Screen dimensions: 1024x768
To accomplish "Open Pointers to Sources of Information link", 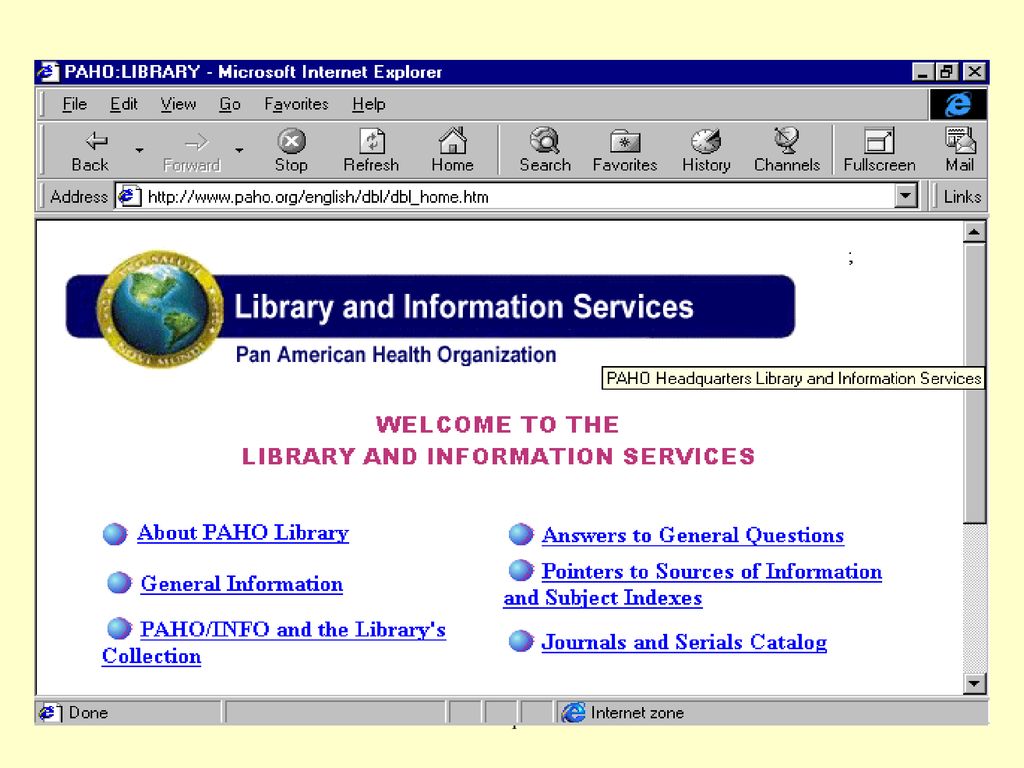I will click(x=692, y=584).
